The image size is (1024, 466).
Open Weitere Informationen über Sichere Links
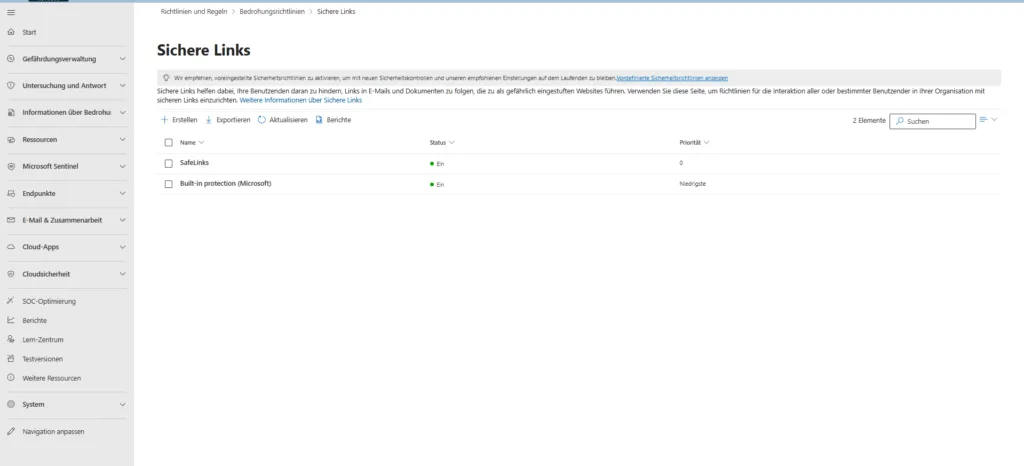coord(300,101)
